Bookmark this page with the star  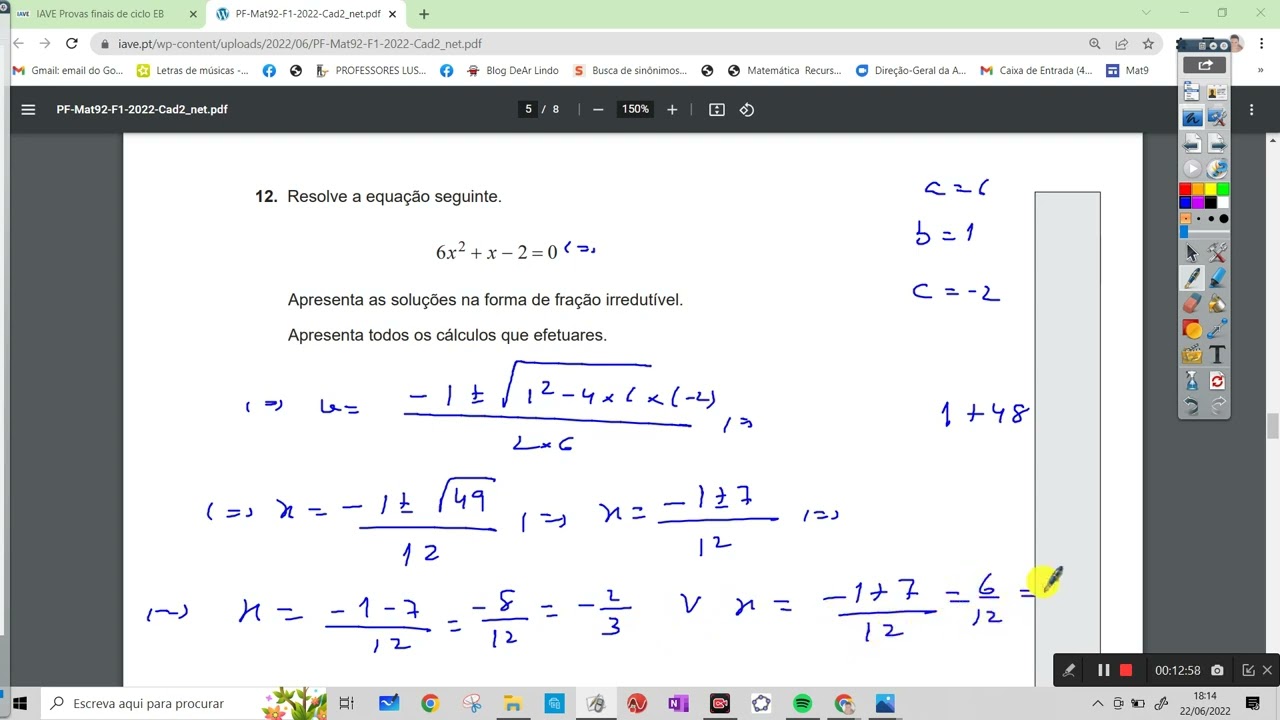click(x=1148, y=44)
